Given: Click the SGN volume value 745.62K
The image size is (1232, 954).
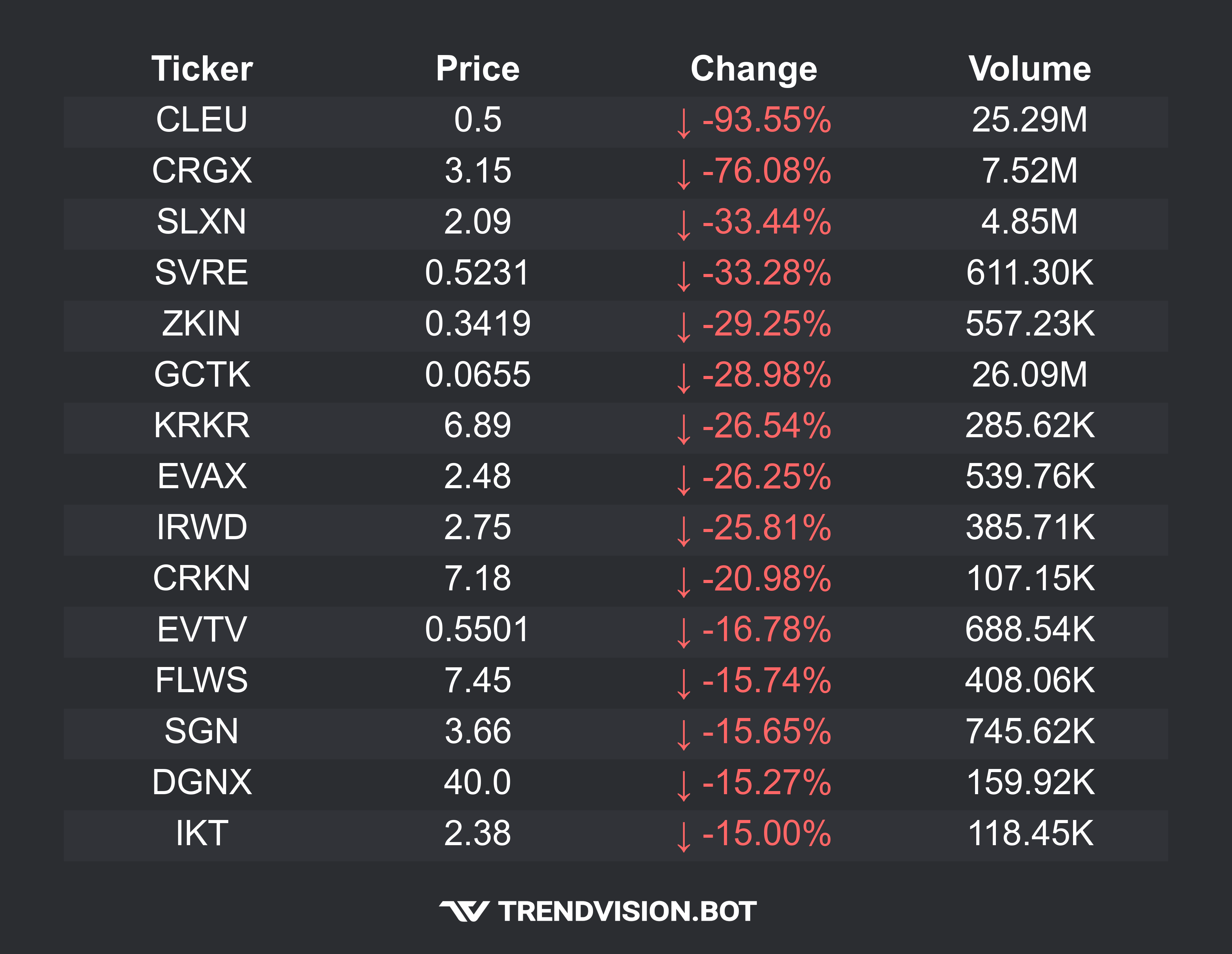Looking at the screenshot, I should click(1029, 731).
